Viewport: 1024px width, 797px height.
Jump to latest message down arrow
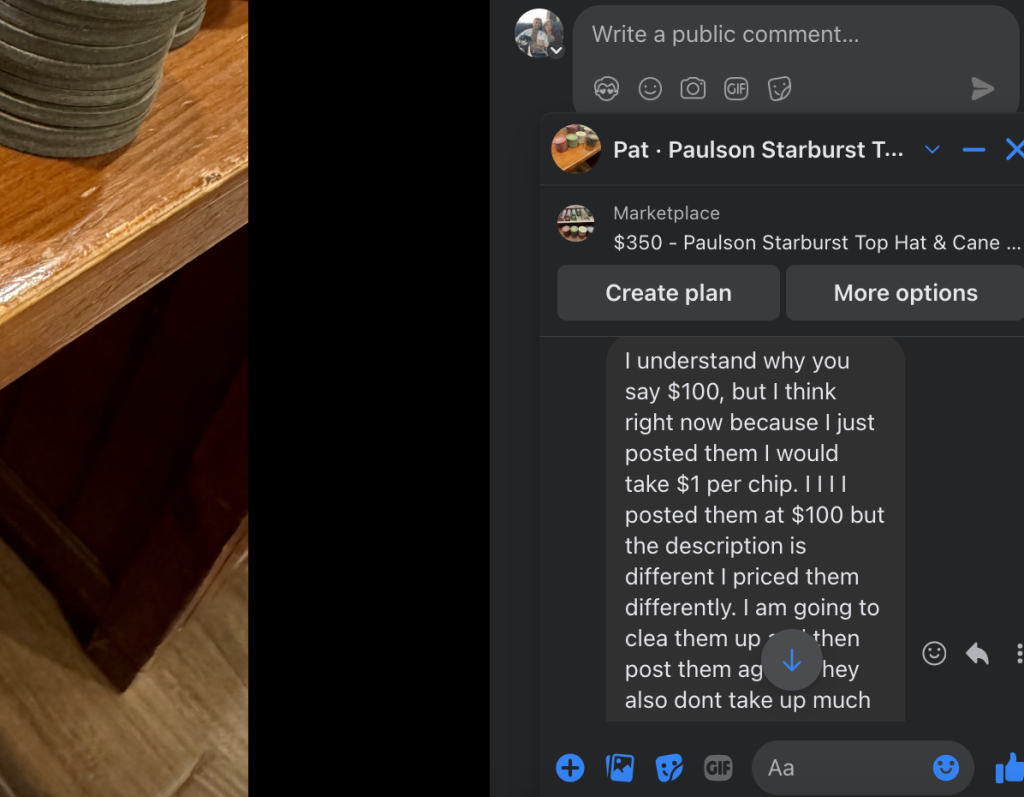[792, 660]
